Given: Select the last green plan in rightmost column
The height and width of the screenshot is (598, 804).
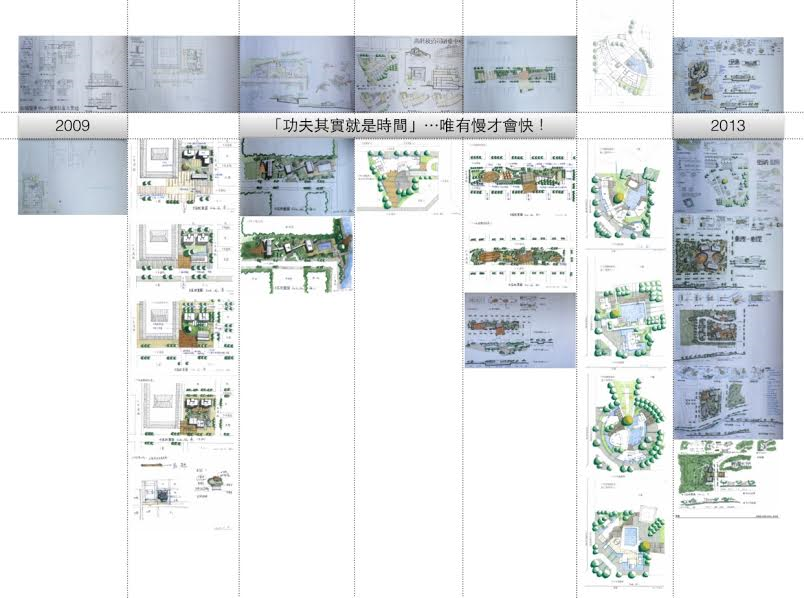Looking at the screenshot, I should point(727,478).
